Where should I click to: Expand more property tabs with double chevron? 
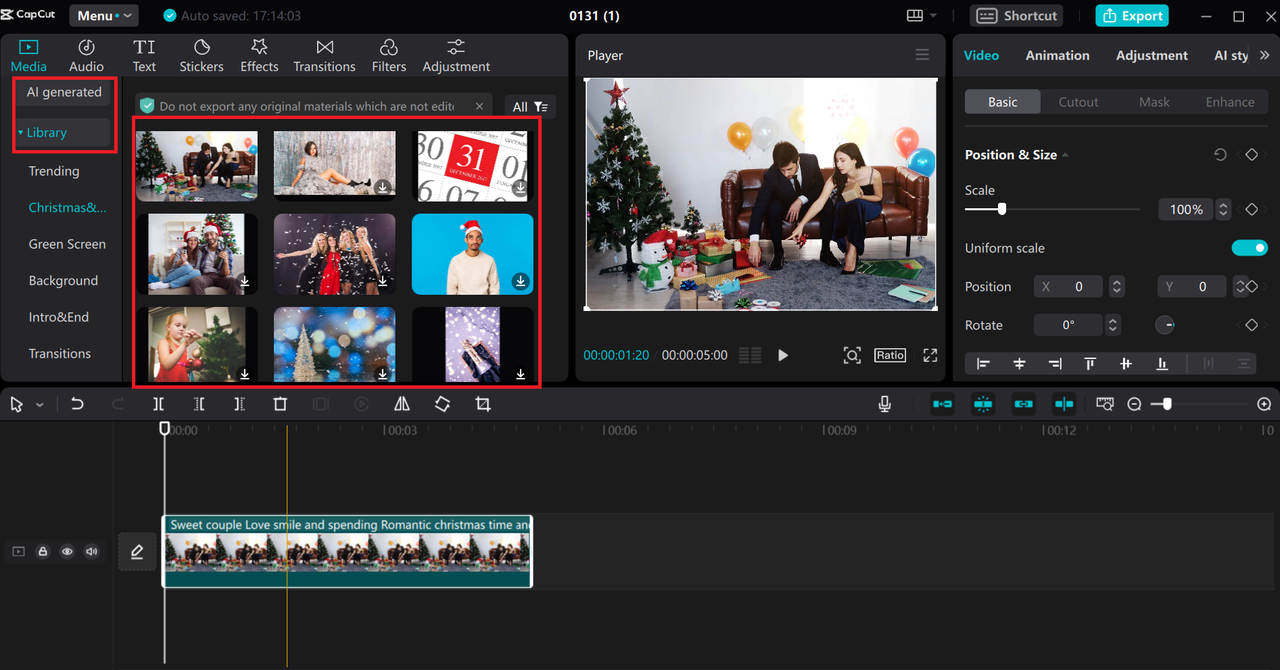click(1264, 55)
